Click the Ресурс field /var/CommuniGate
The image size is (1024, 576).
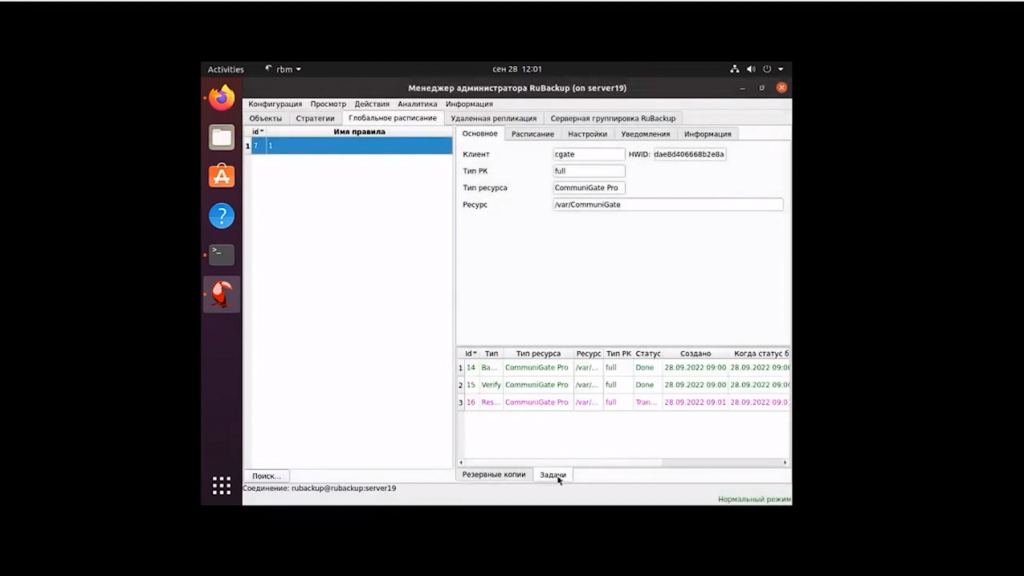tap(667, 204)
